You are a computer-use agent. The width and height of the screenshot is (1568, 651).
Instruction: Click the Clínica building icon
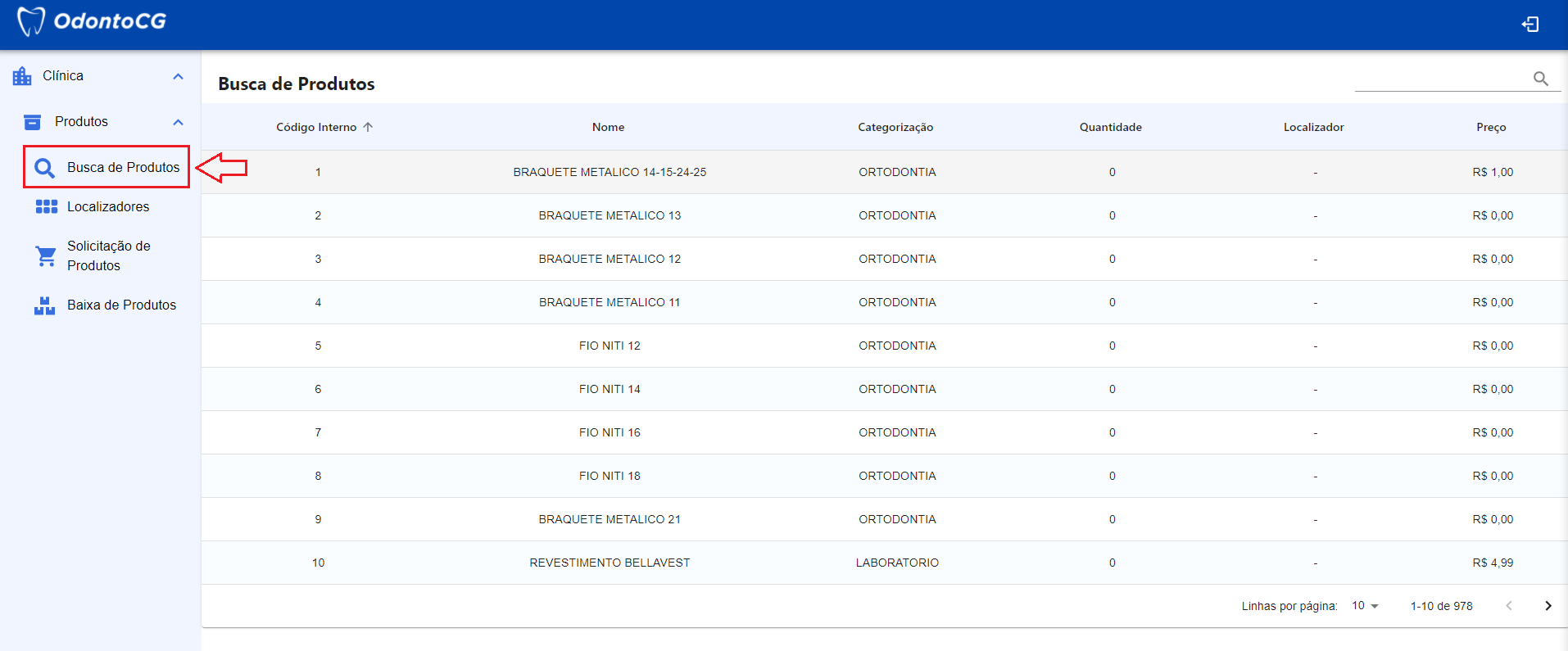(x=22, y=76)
